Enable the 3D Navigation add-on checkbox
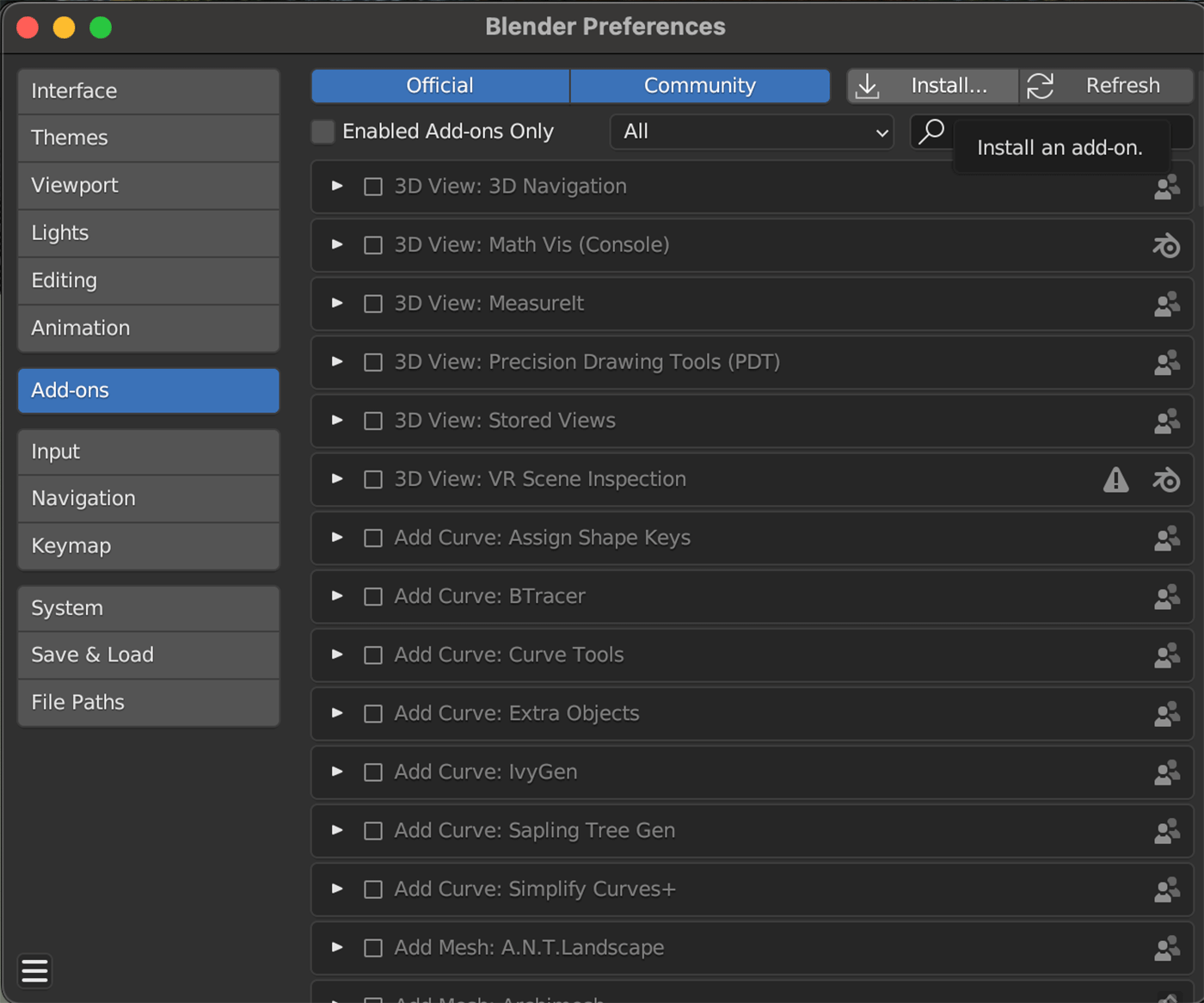The width and height of the screenshot is (1204, 1003). [372, 187]
